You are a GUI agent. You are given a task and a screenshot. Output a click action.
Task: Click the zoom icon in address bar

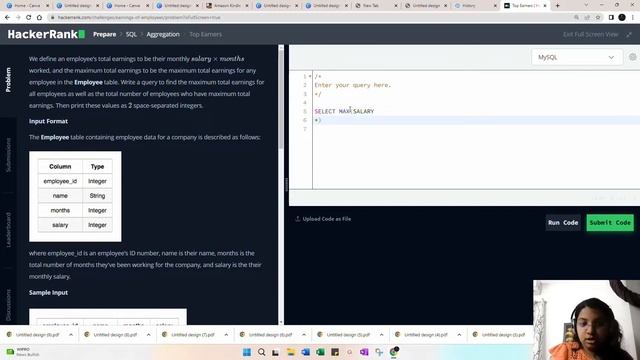[x=576, y=18]
